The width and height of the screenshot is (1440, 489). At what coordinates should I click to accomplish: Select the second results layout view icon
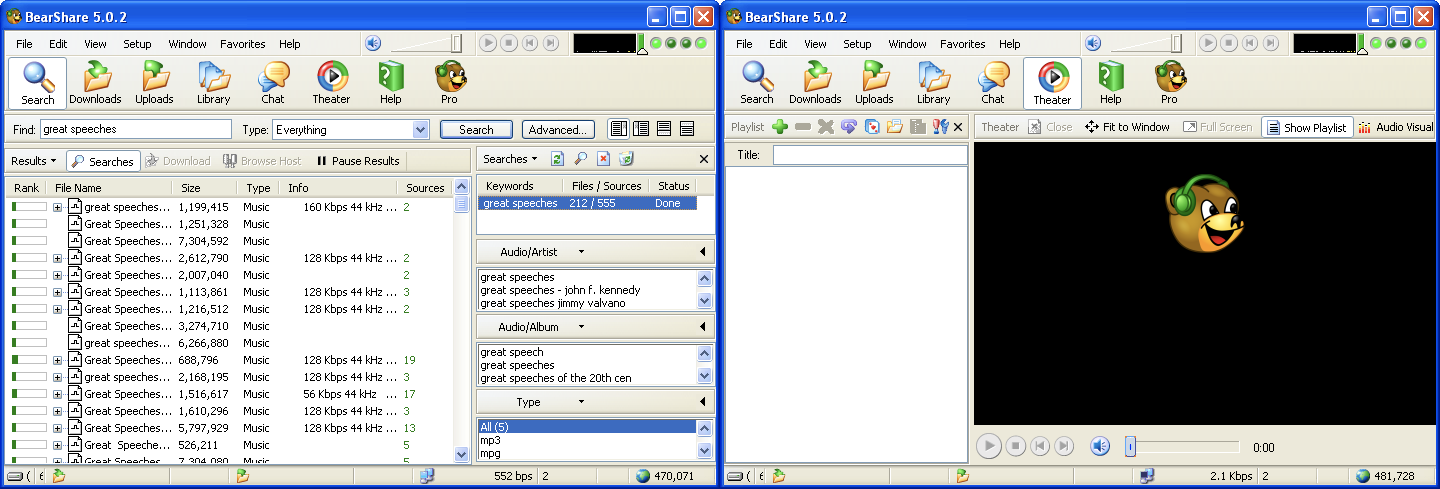click(x=641, y=129)
